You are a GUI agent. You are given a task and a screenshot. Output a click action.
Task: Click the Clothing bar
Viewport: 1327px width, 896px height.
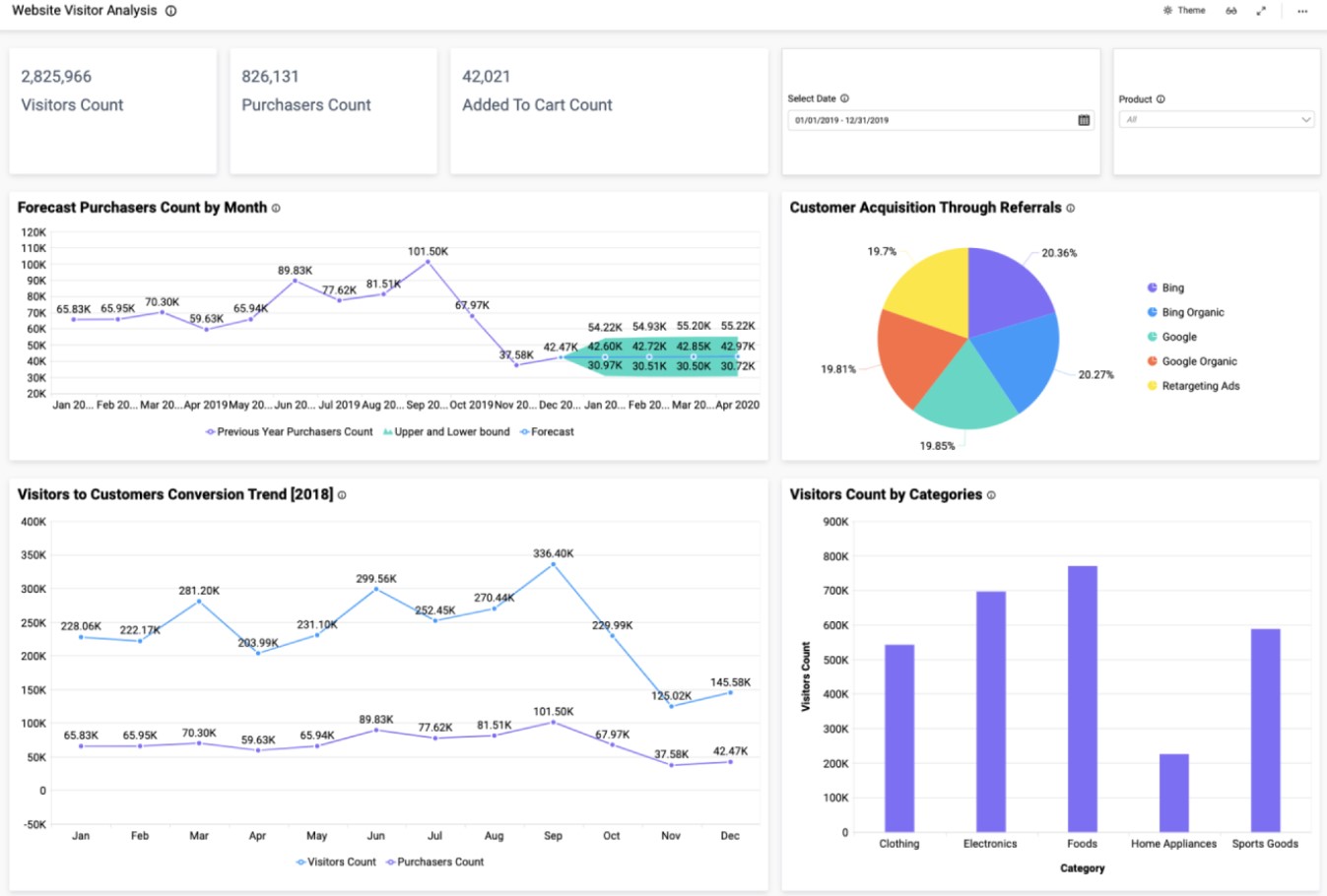point(899,738)
